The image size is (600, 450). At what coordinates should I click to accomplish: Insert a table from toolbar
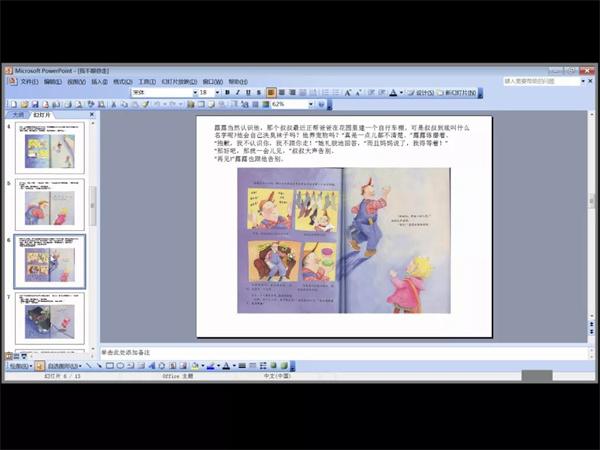coord(201,104)
